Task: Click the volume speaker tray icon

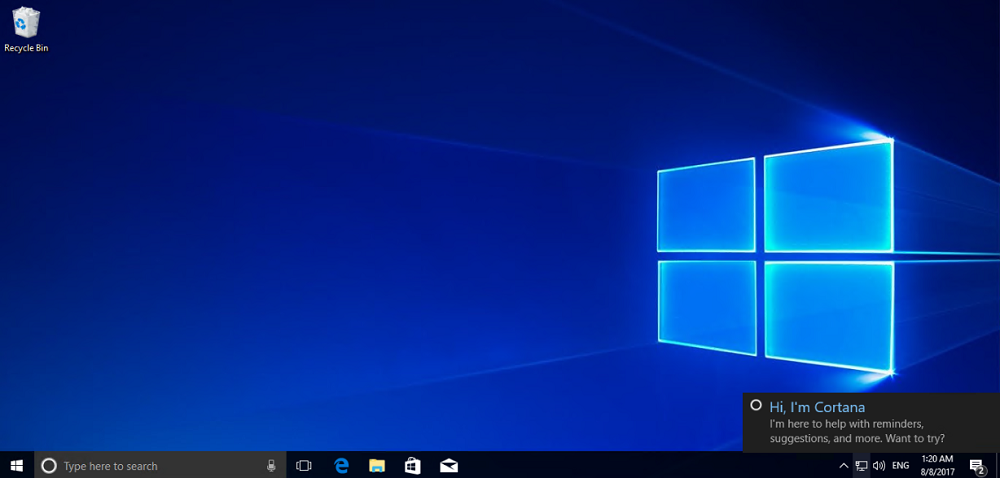Action: [x=879, y=466]
